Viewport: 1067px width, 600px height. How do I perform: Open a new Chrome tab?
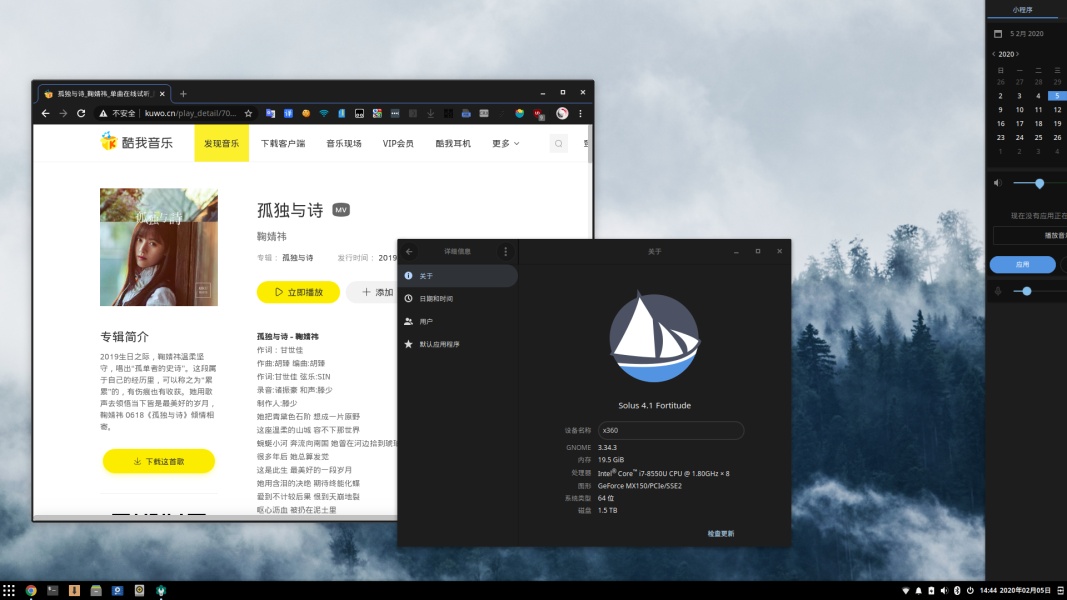[x=183, y=94]
